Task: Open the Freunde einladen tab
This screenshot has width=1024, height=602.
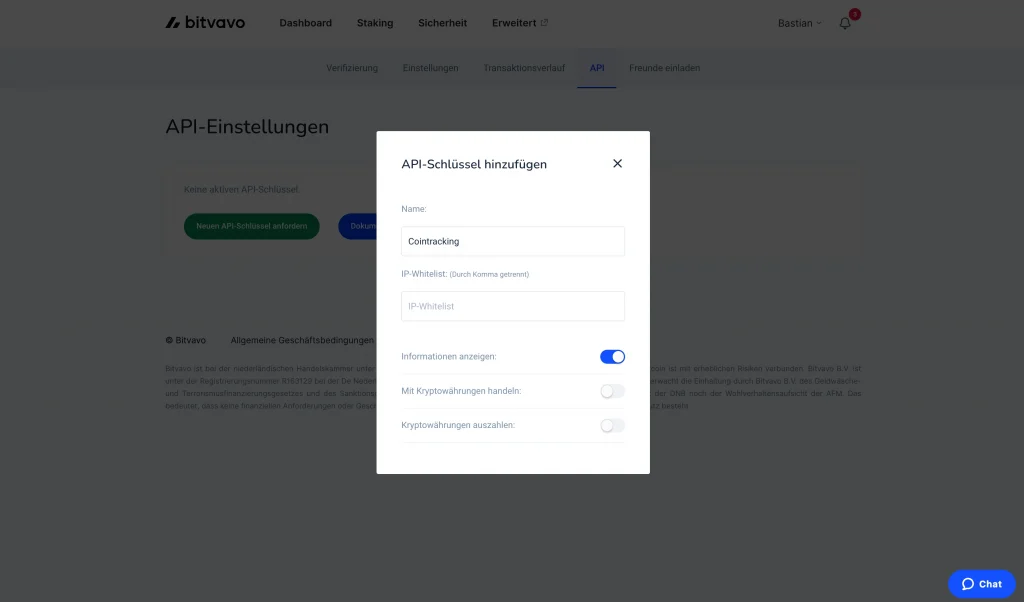Action: pos(664,68)
